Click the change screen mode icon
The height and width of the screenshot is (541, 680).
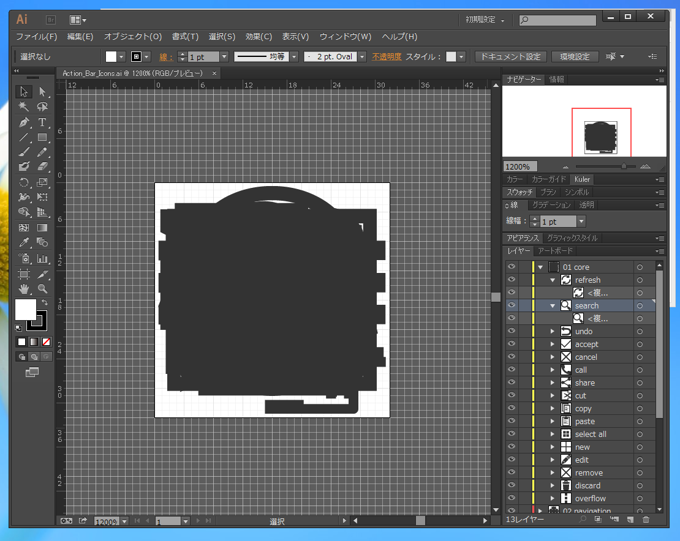pos(32,372)
